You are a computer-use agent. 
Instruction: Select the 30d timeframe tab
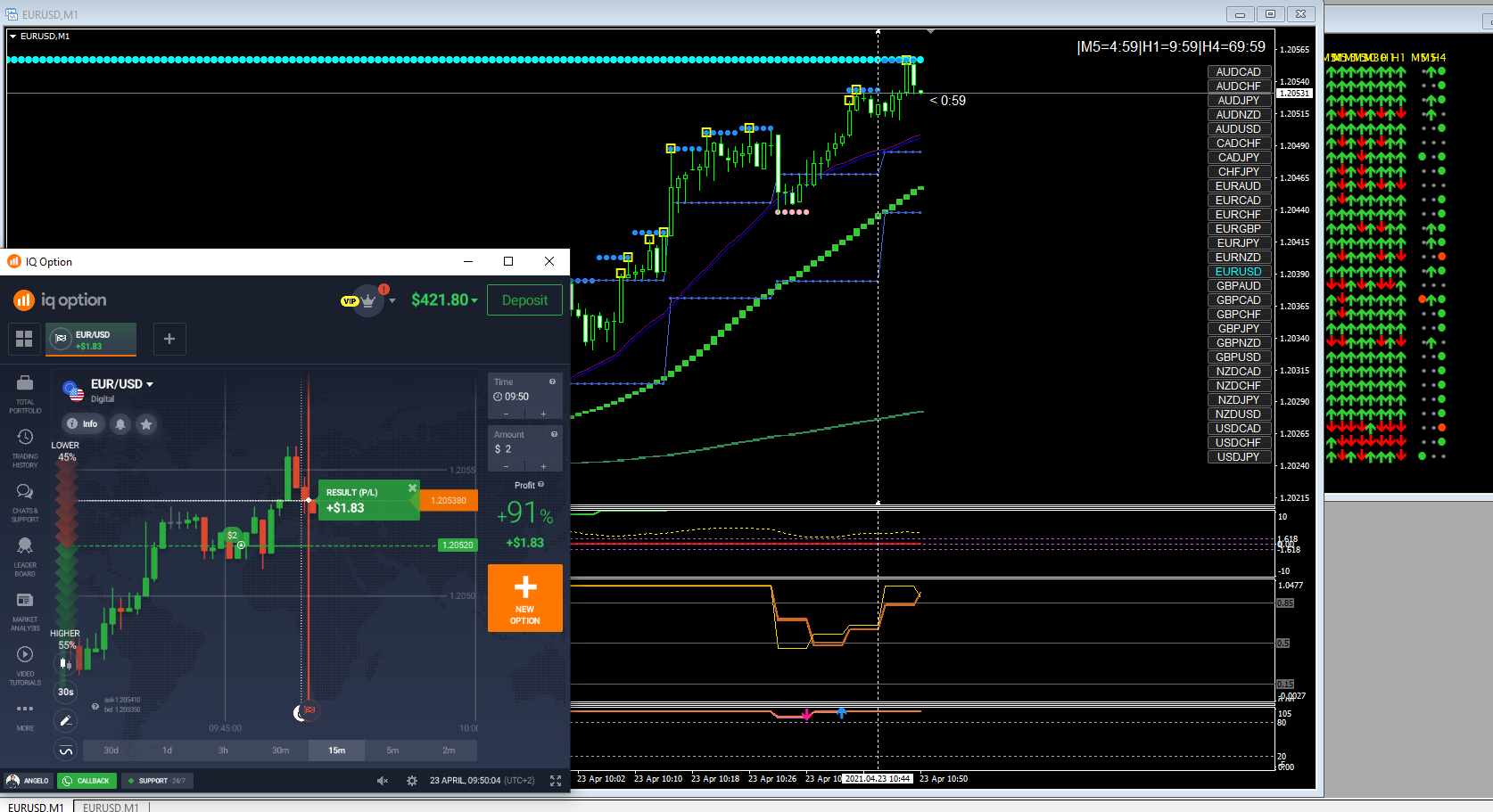point(111,750)
